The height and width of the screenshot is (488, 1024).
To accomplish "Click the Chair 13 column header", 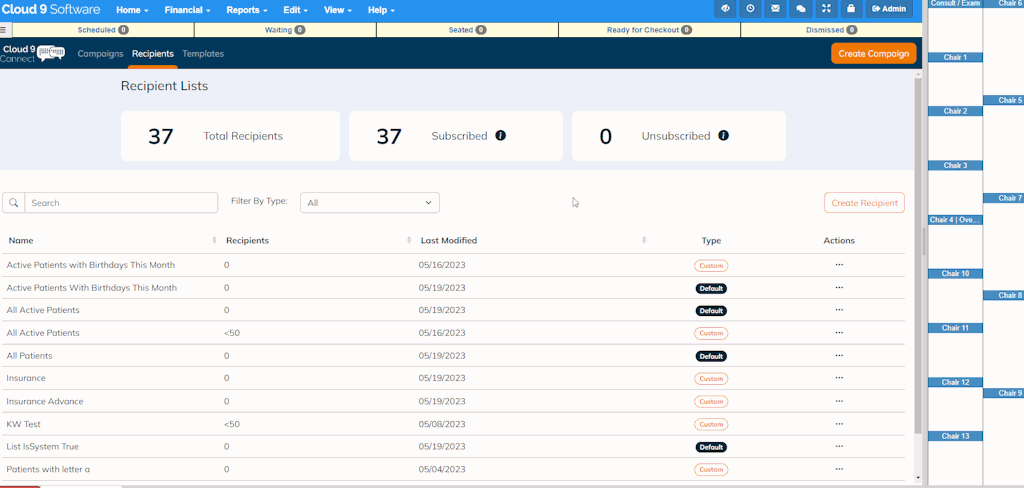I will click(955, 436).
